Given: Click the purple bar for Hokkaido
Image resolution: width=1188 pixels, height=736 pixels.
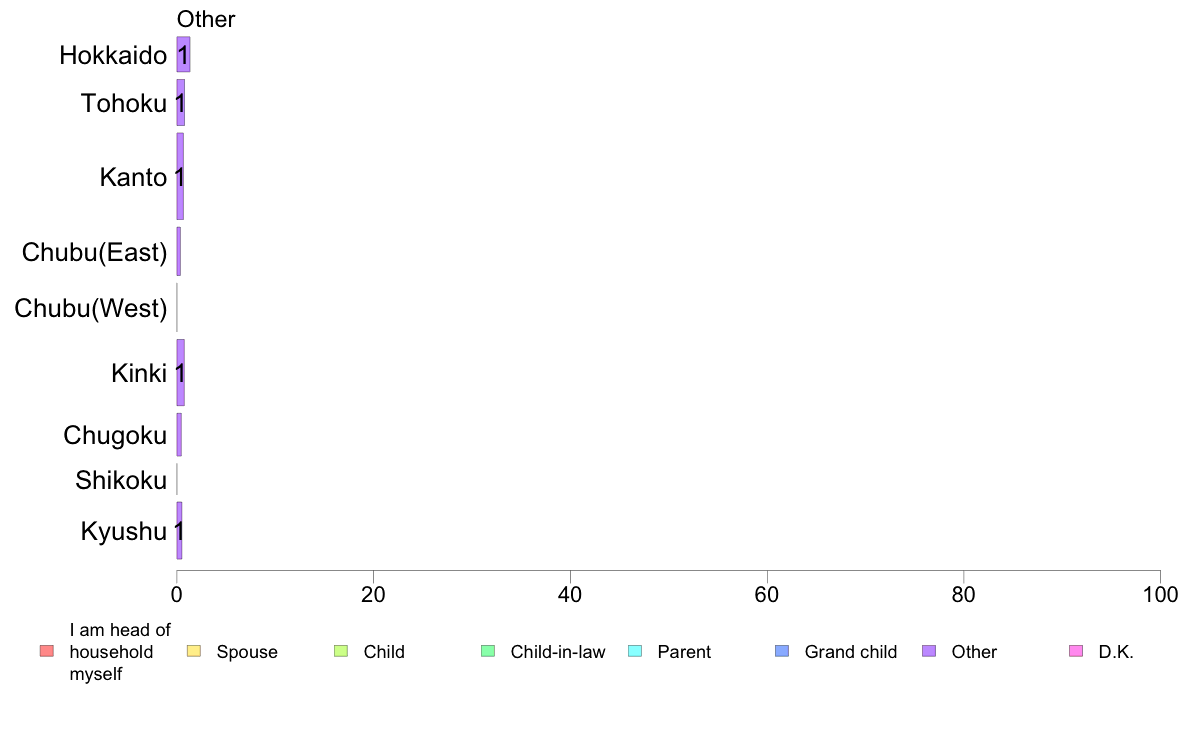Looking at the screenshot, I should (183, 54).
